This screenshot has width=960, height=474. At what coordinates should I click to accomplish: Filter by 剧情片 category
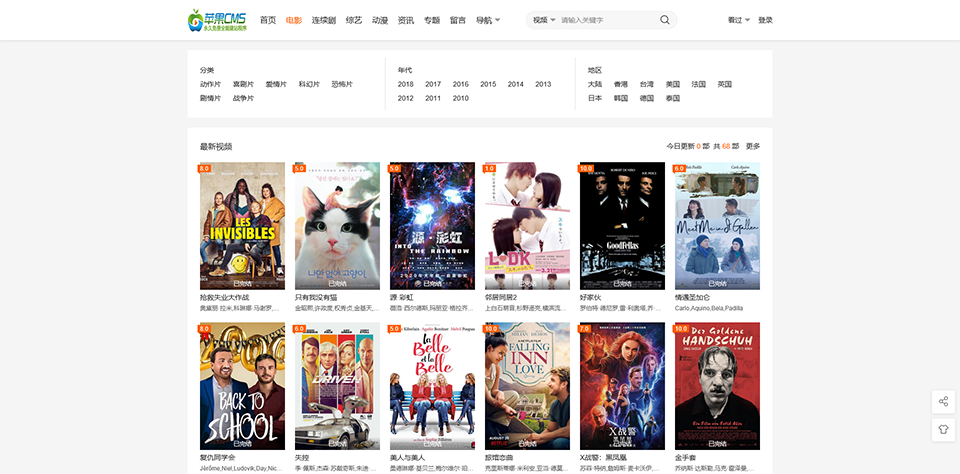click(210, 98)
